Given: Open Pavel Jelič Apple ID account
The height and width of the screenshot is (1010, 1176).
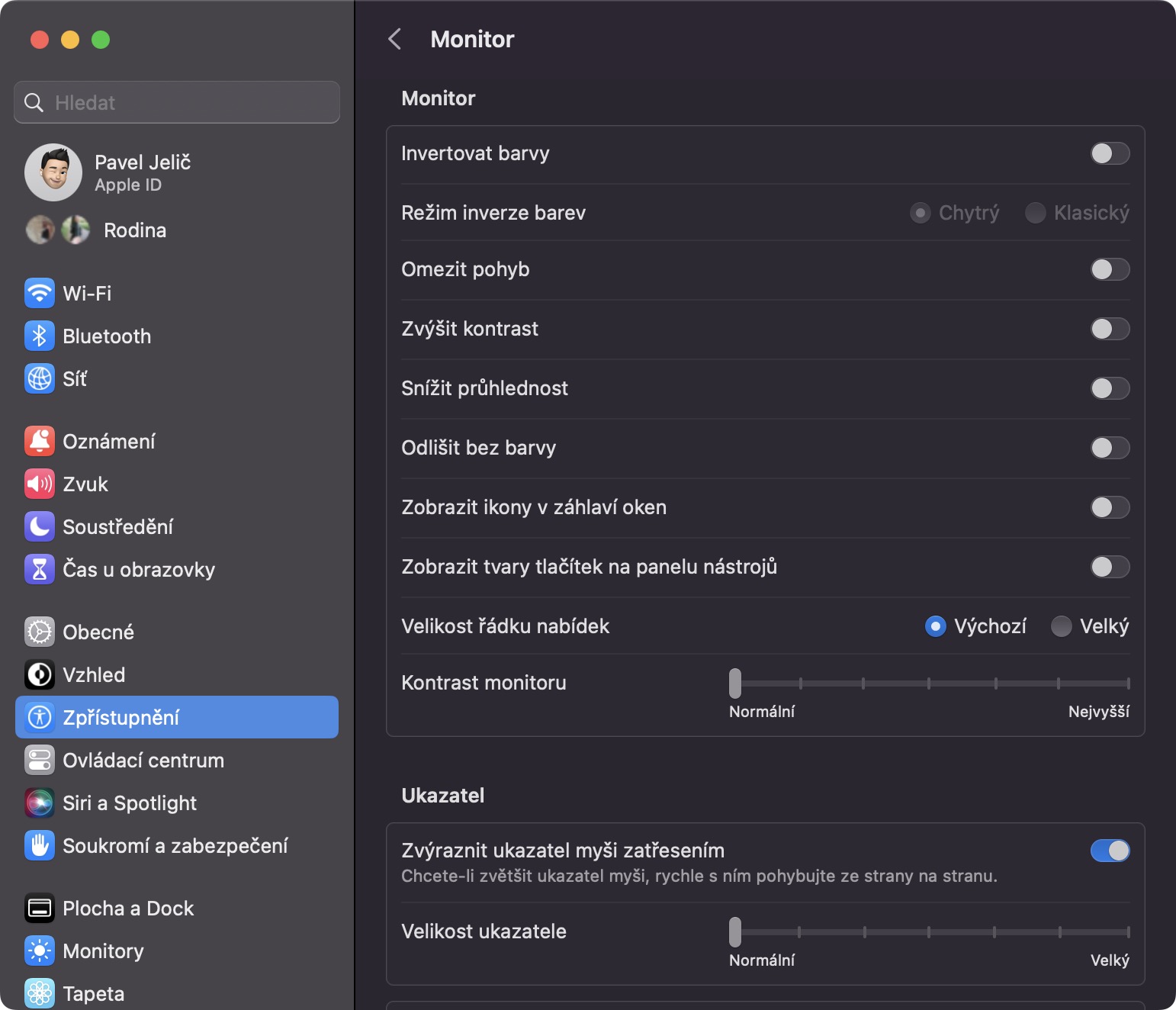Looking at the screenshot, I should 142,172.
